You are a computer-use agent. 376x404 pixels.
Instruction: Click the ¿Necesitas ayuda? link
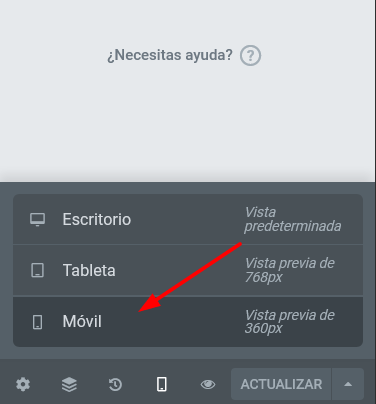pos(170,55)
